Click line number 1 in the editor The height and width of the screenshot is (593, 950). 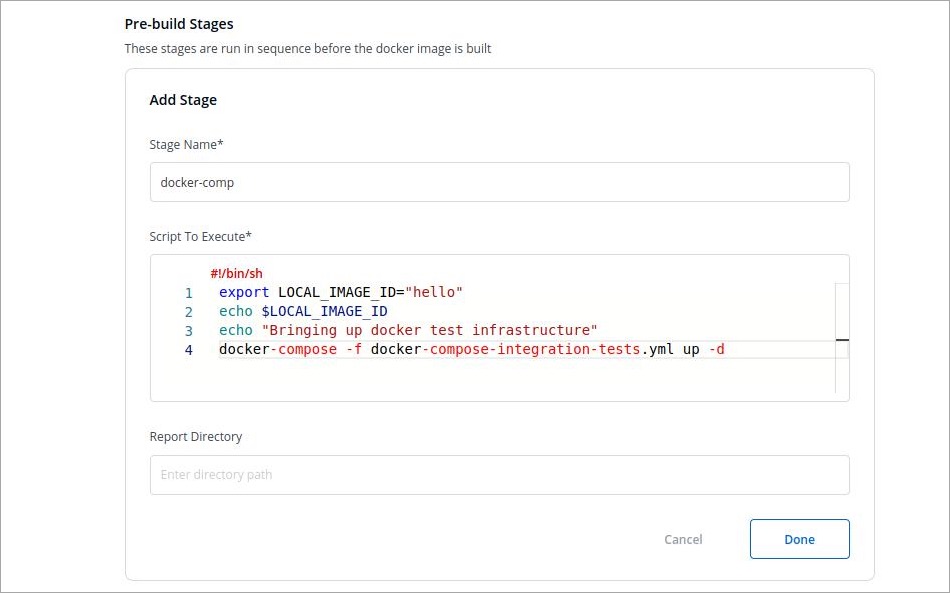[188, 292]
